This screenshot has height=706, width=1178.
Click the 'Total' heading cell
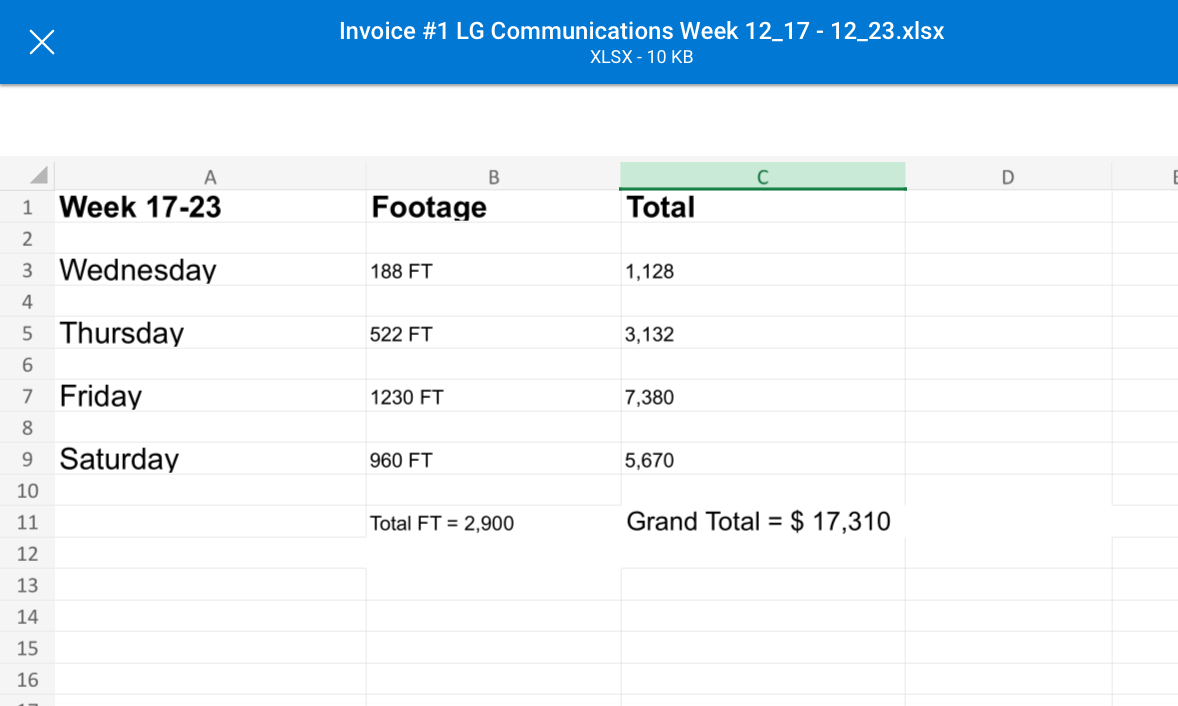point(763,207)
